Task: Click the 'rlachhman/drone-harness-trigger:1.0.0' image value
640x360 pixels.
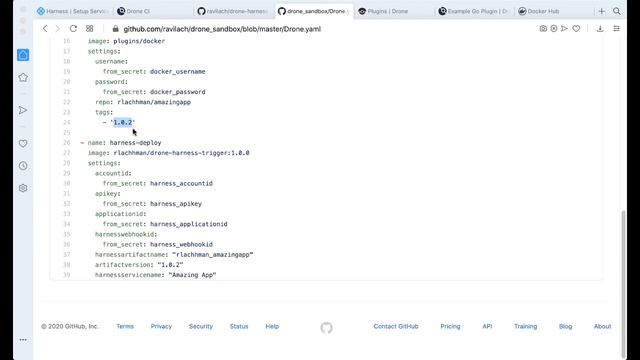Action: pyautogui.click(x=181, y=153)
